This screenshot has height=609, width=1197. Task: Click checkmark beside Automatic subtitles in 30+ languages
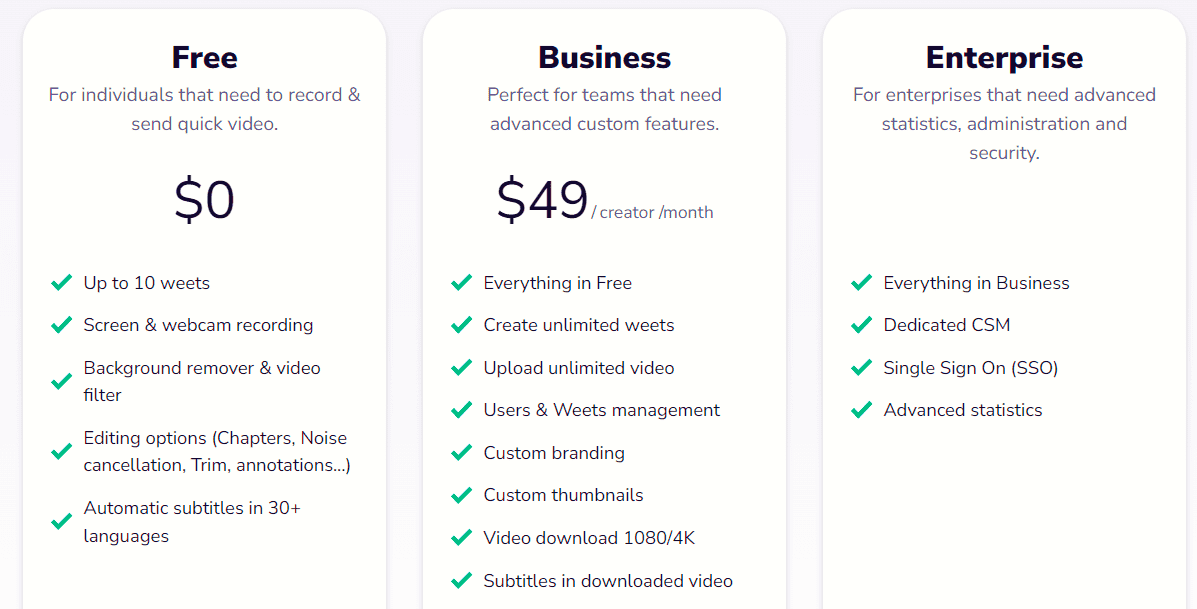coord(62,522)
